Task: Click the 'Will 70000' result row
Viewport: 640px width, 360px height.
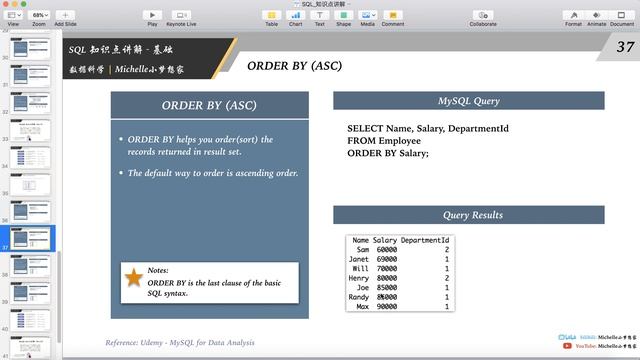Action: 400,269
